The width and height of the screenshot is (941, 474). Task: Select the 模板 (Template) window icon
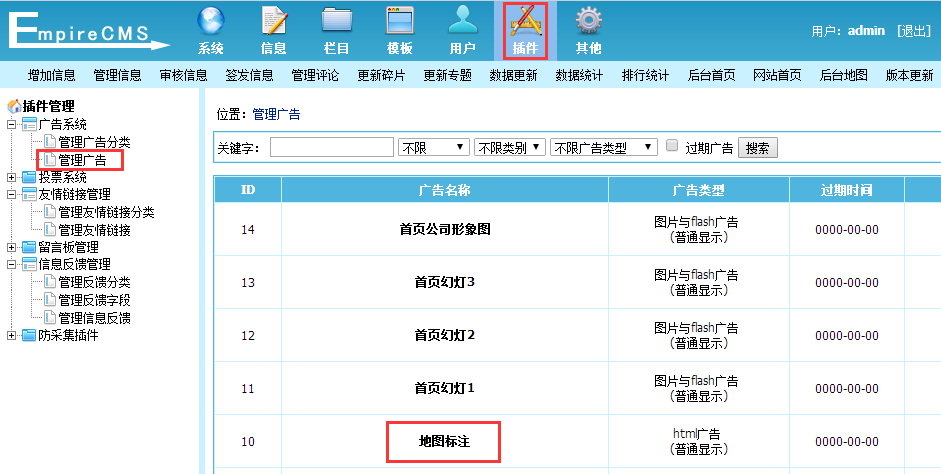pyautogui.click(x=400, y=21)
